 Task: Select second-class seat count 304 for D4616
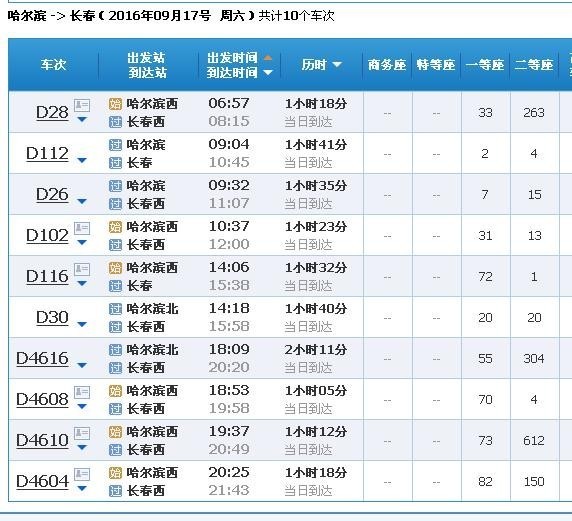tap(534, 359)
